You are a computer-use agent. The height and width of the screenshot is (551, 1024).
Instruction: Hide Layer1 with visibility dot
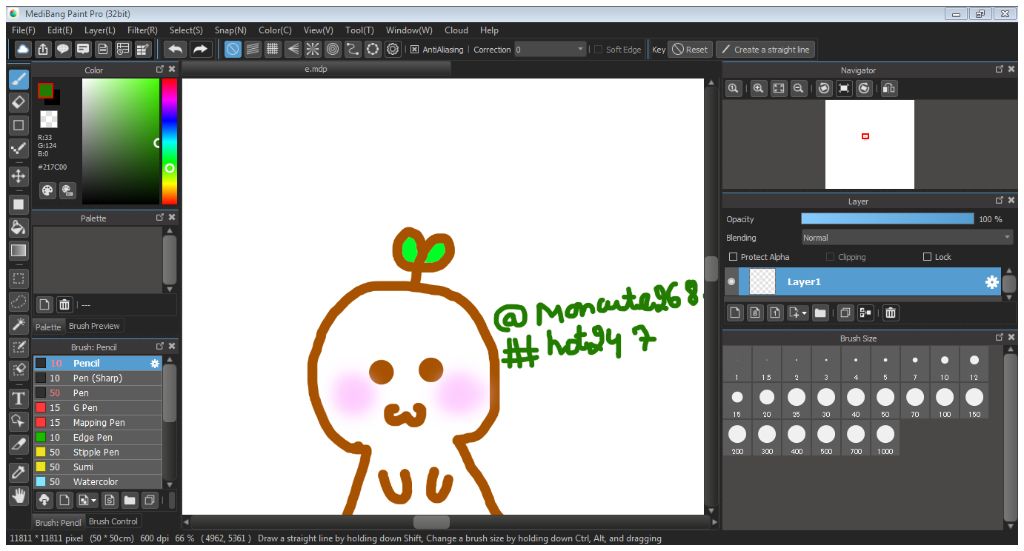coord(731,282)
